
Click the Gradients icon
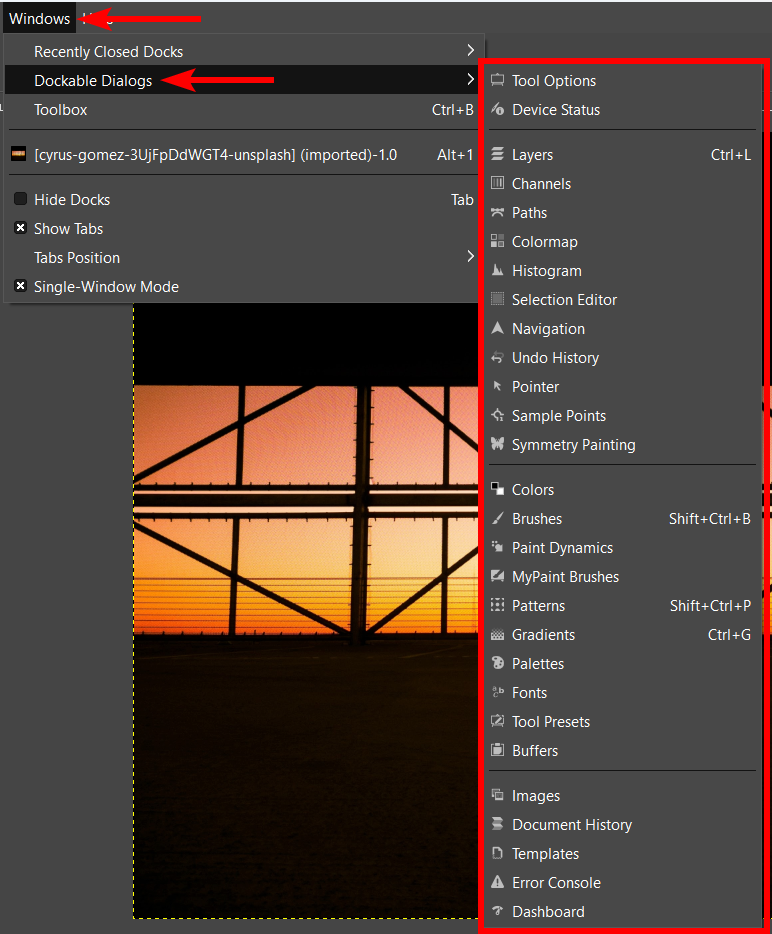tap(497, 635)
